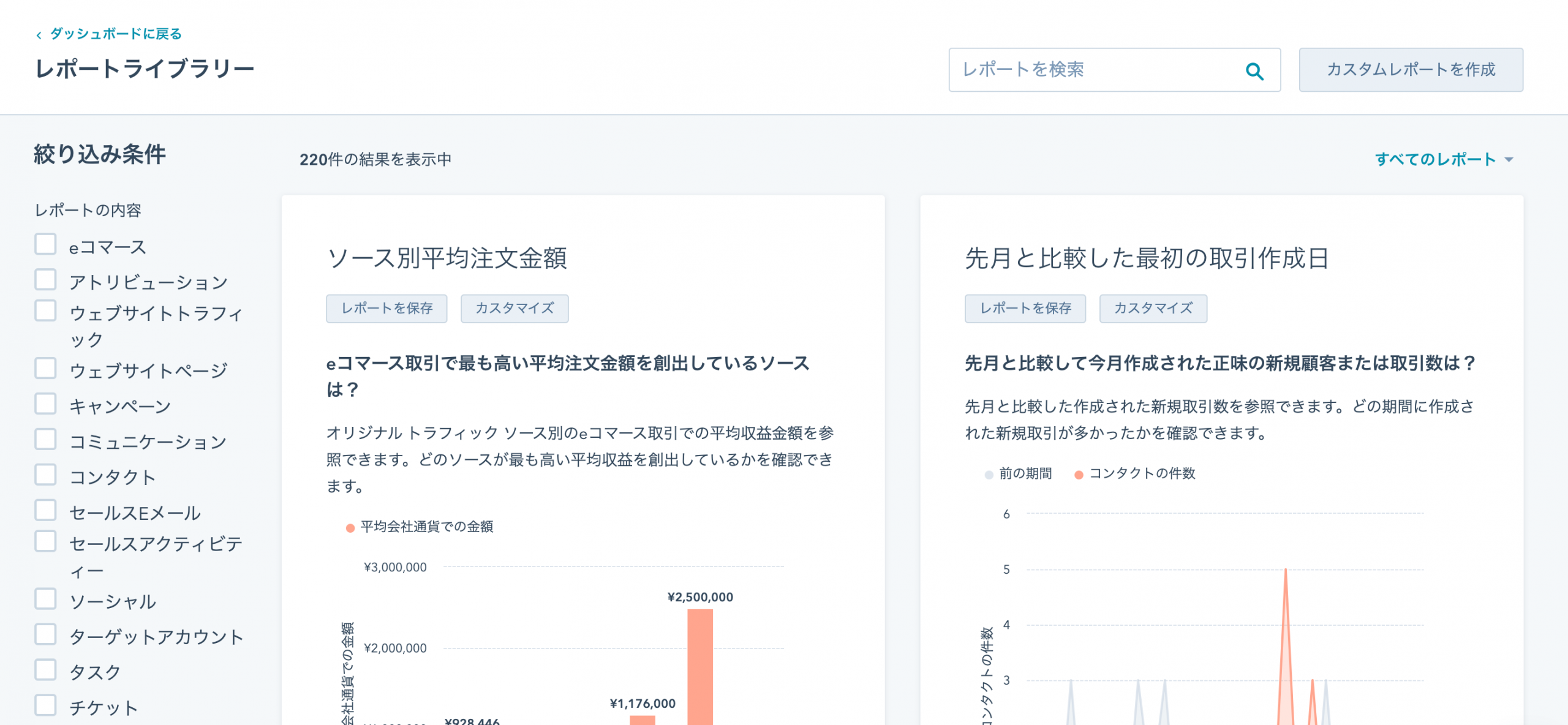Click the 平均会社通貨での金額 legend dot

[350, 528]
